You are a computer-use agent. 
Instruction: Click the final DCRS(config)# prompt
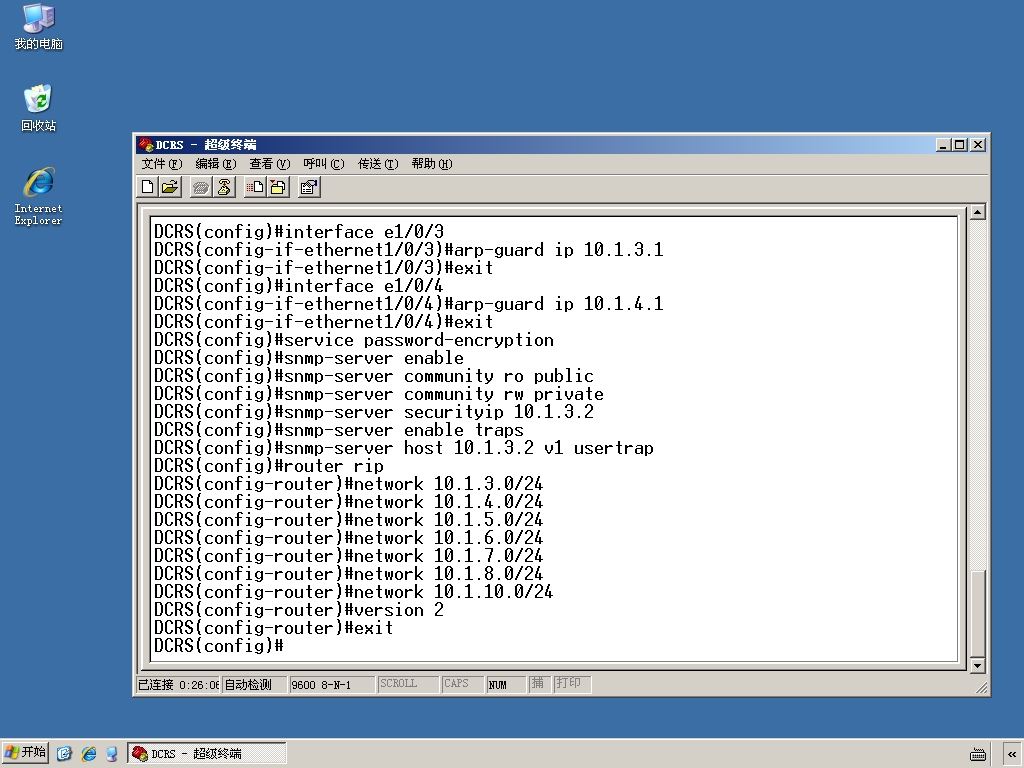(219, 646)
